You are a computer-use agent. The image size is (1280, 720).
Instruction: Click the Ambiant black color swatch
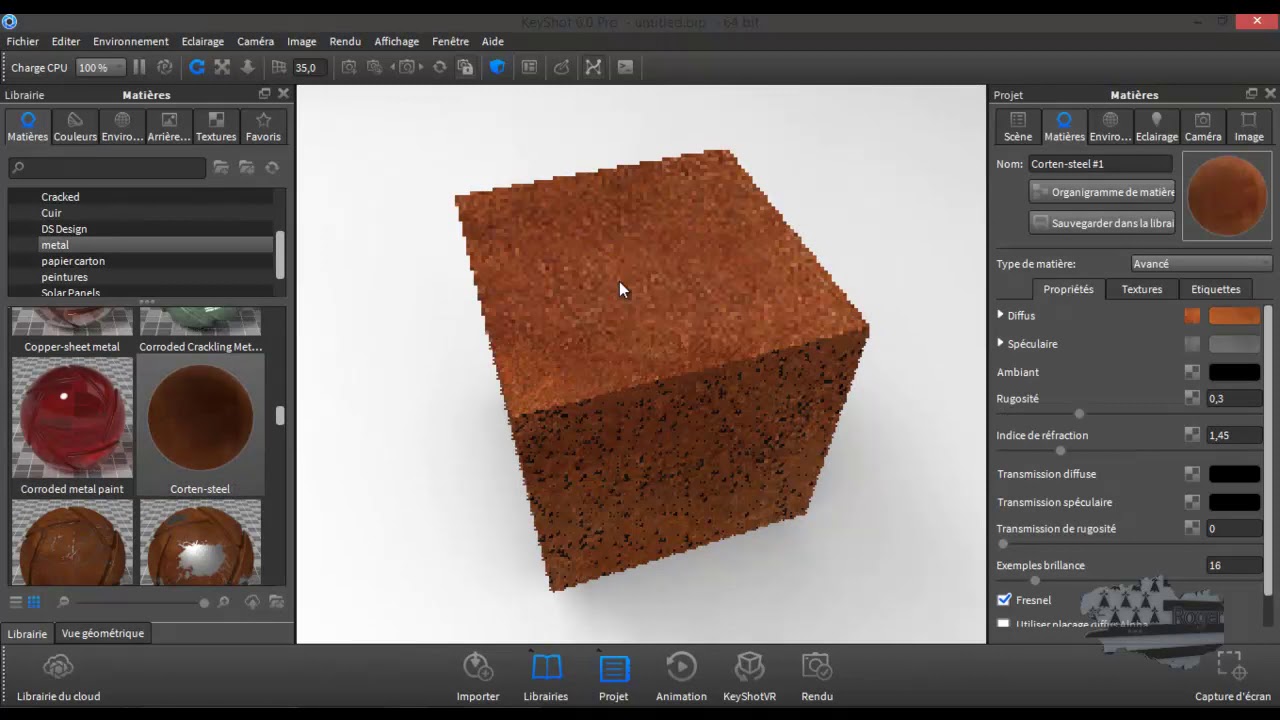click(1235, 372)
